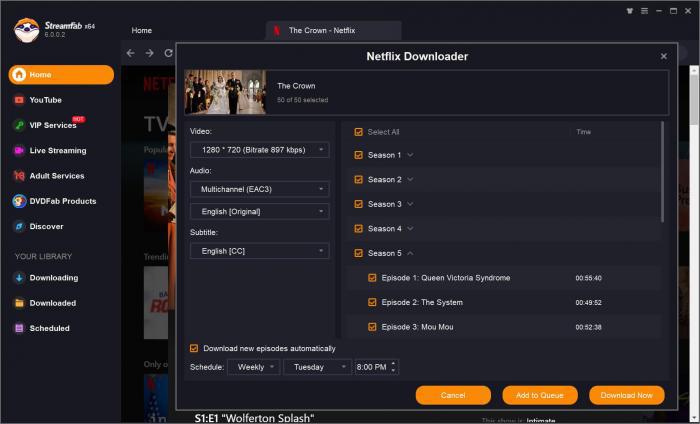Open the Tuesday day dropdown
The image size is (700, 424).
[x=317, y=367]
